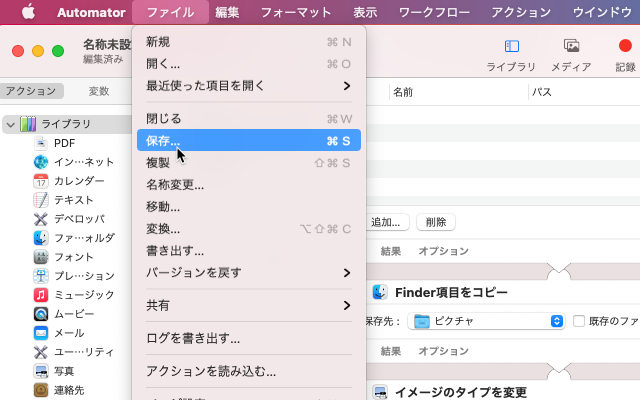Open the Apple menu
The height and width of the screenshot is (400, 640).
28,12
